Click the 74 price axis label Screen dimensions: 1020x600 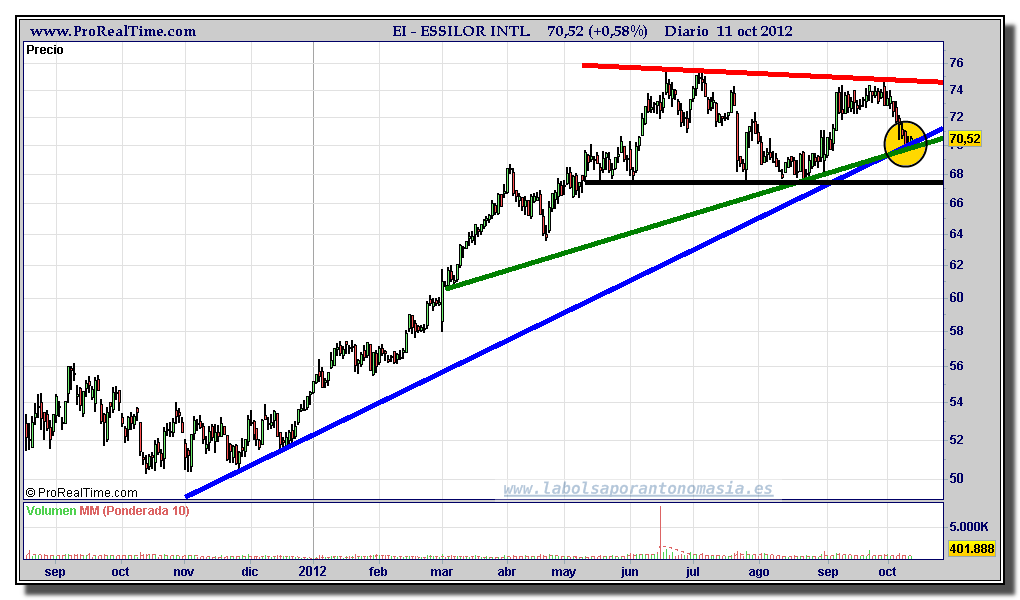(956, 90)
